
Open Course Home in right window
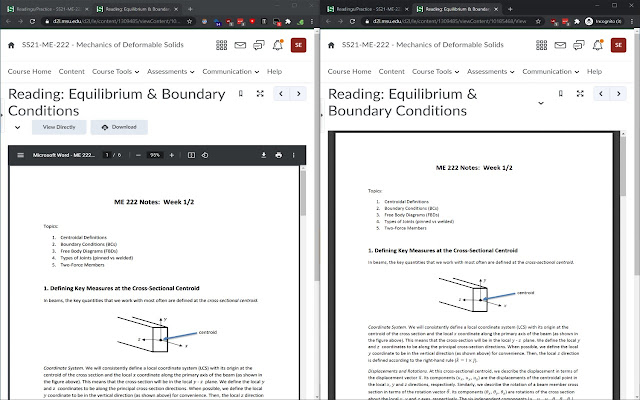tap(349, 71)
